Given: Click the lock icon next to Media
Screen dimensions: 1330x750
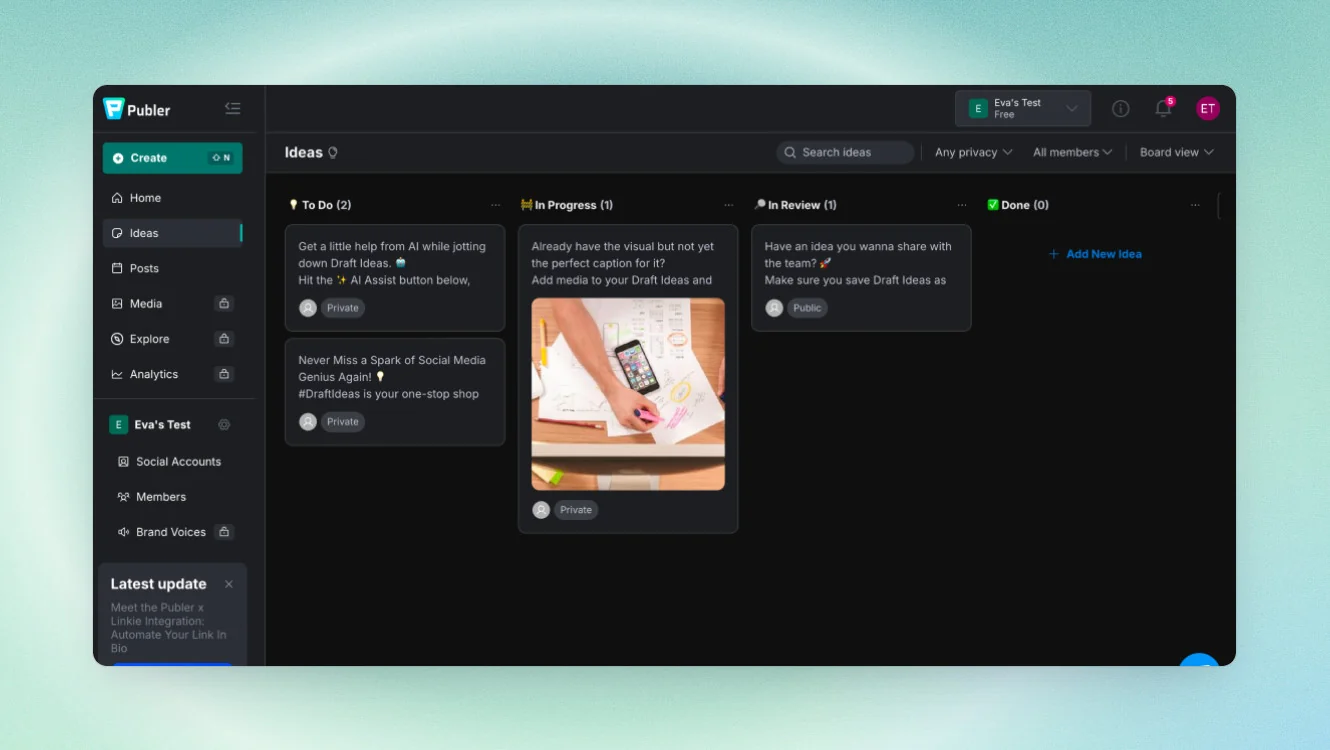Looking at the screenshot, I should (x=224, y=304).
